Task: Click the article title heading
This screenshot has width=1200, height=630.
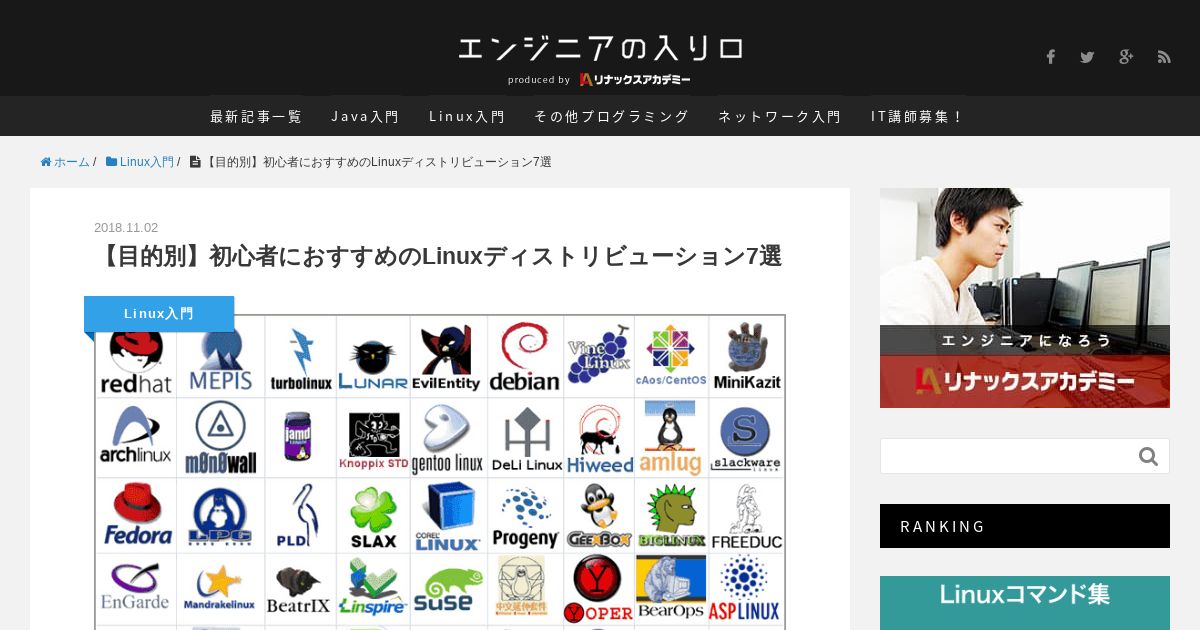Action: (439, 256)
